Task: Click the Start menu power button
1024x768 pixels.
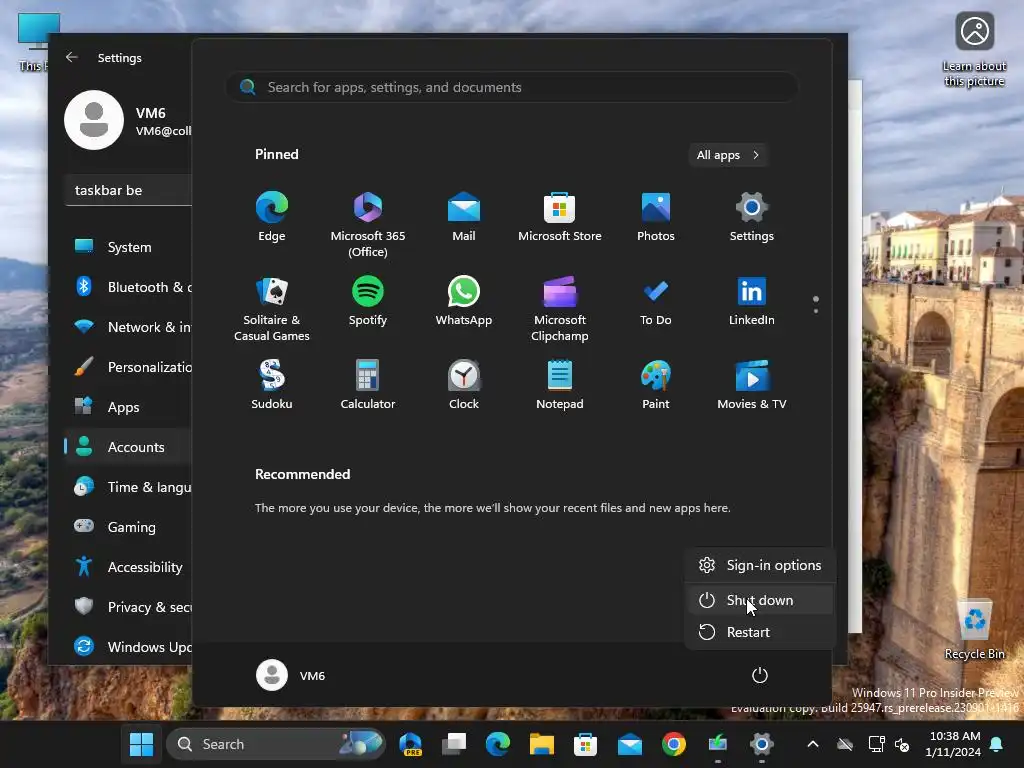Action: tap(760, 675)
